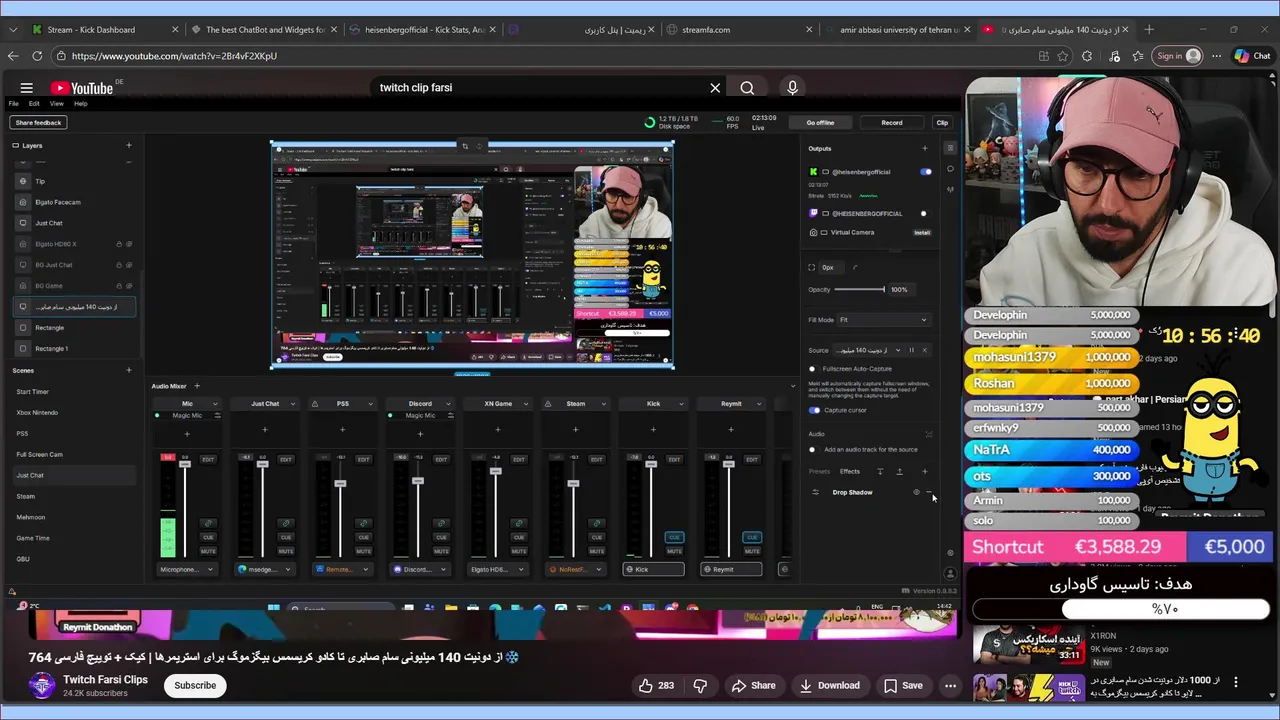Mute the Reymit channel
Image resolution: width=1280 pixels, height=720 pixels.
752,551
